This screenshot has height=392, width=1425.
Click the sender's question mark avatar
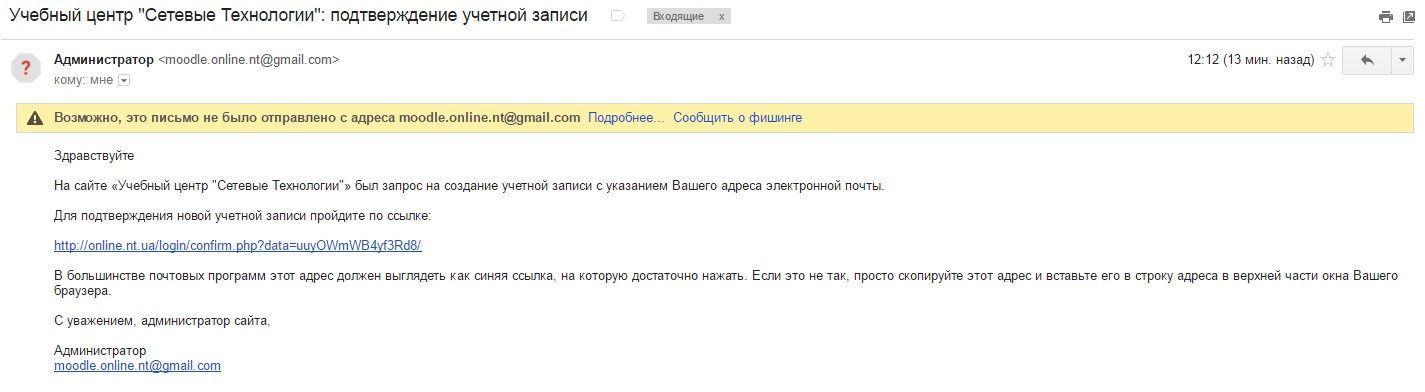click(x=25, y=68)
